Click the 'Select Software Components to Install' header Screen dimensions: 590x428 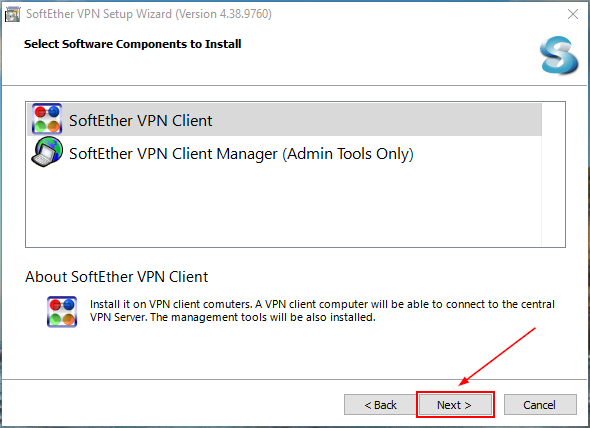pyautogui.click(x=132, y=44)
